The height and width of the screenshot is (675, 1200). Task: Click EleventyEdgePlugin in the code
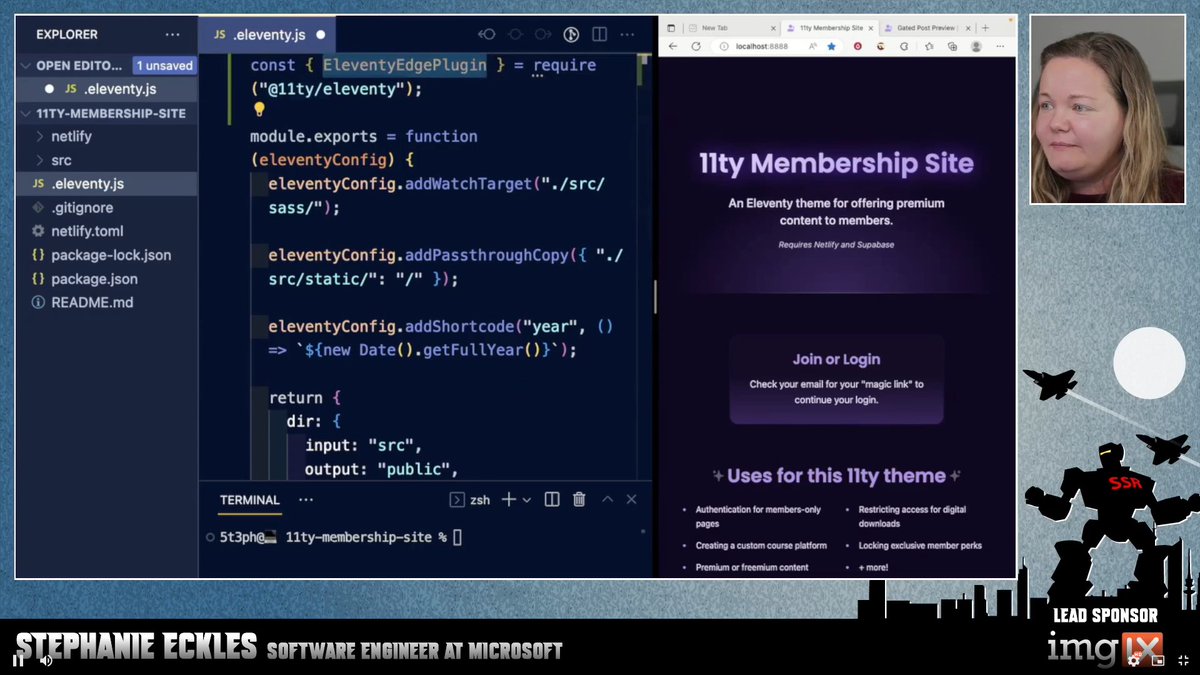pyautogui.click(x=404, y=65)
